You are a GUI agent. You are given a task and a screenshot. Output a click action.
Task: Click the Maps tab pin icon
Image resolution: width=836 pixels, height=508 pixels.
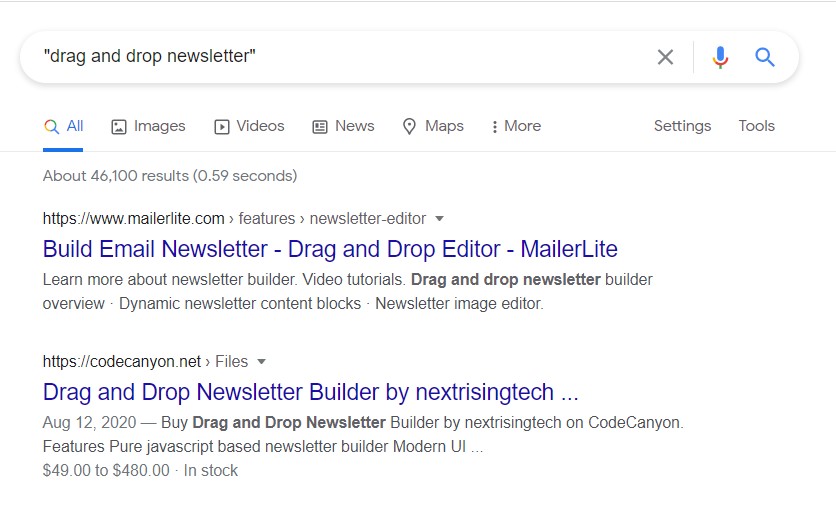coord(409,127)
